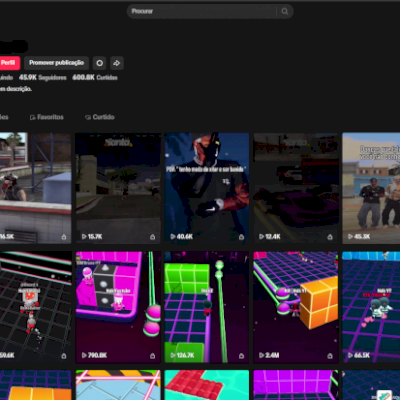Image resolution: width=400 pixels, height=400 pixels.
Task: Click lock icon on the 15.7K video
Action: pos(152,237)
